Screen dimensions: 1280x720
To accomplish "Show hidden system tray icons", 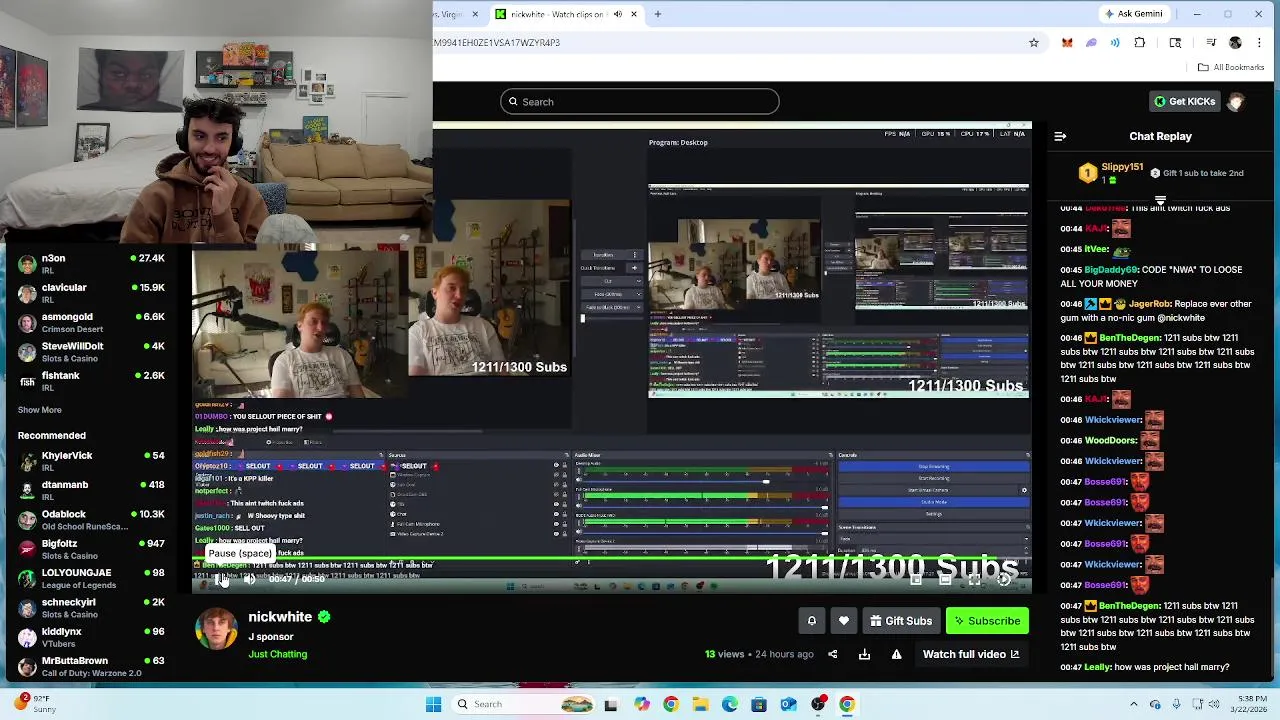I will [1133, 704].
